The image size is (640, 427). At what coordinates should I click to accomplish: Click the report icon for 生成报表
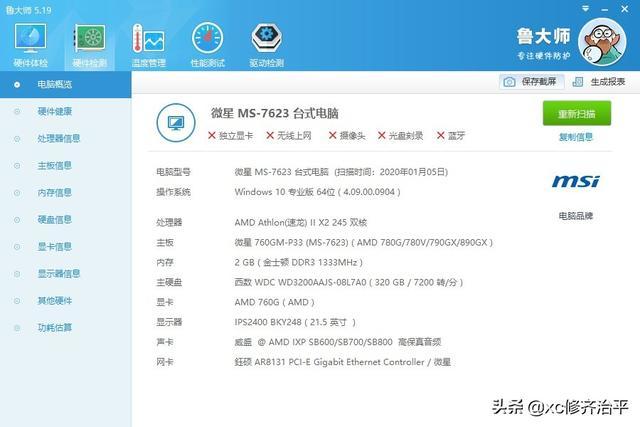tap(578, 82)
